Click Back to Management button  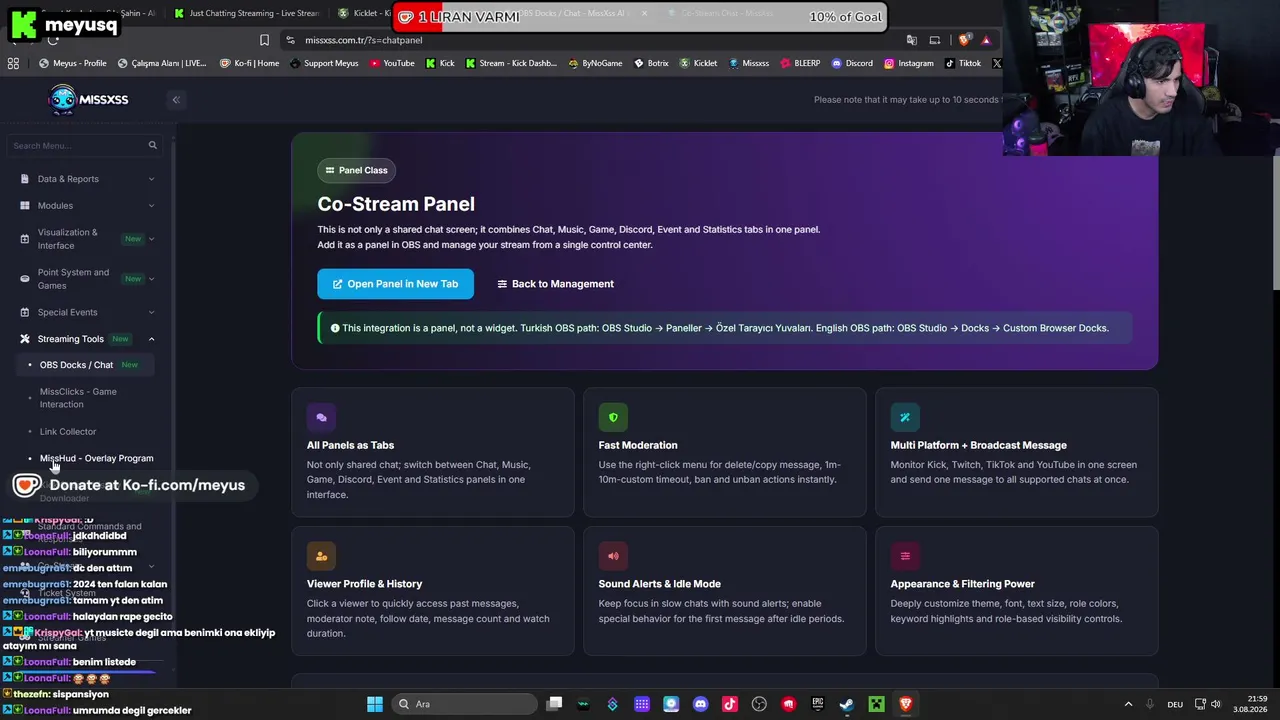tap(556, 284)
